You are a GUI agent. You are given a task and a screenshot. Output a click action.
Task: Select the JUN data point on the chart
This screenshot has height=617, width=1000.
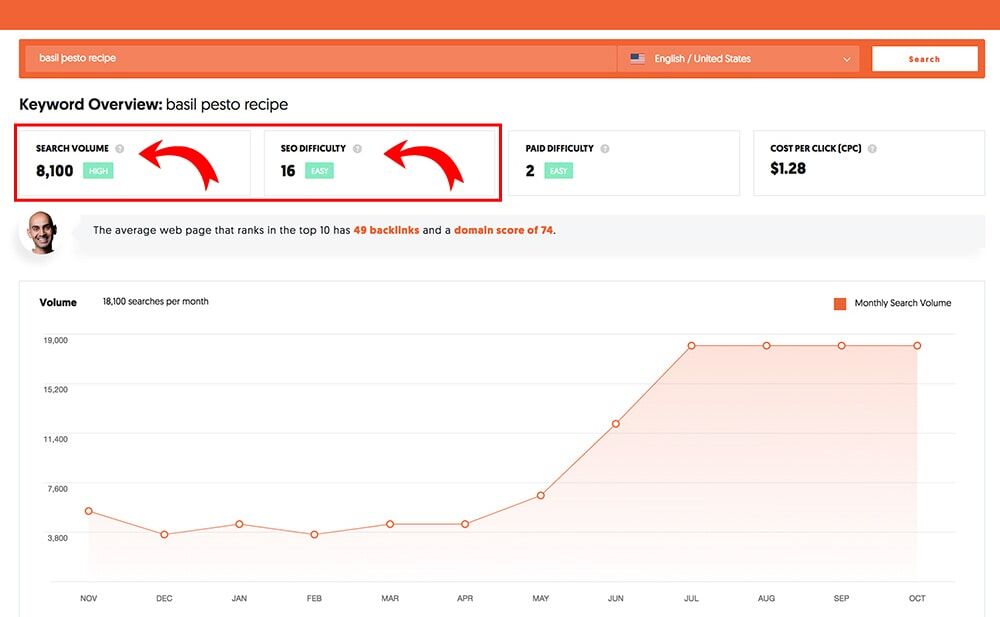(x=616, y=424)
